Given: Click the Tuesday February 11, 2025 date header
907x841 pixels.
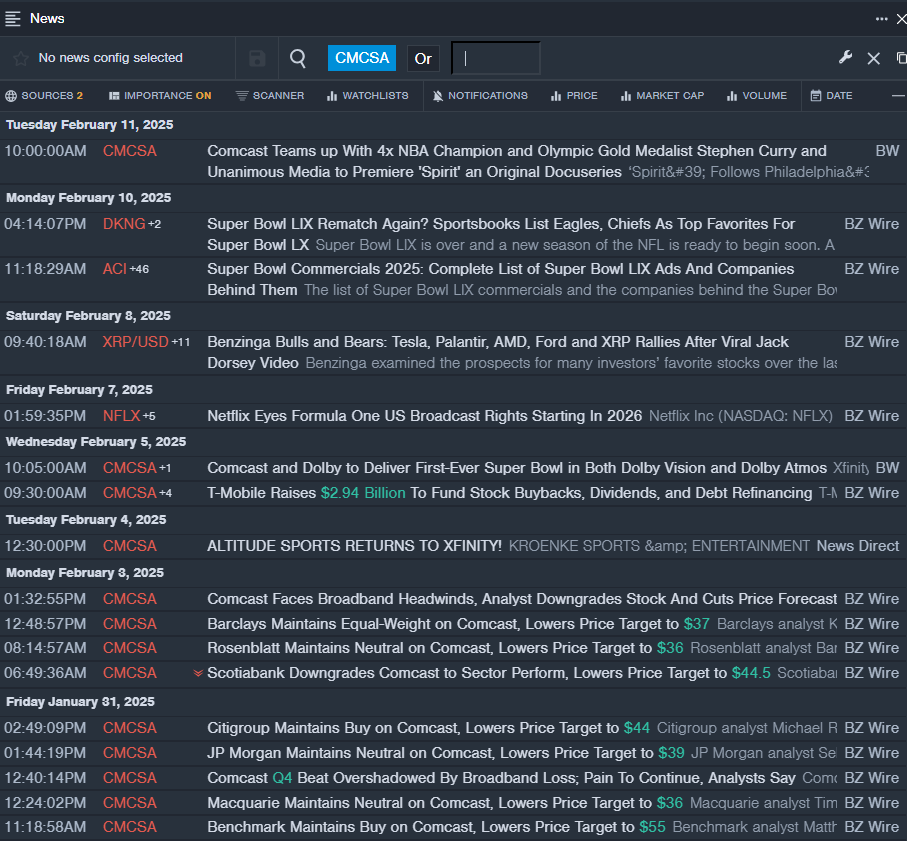Looking at the screenshot, I should [90, 125].
